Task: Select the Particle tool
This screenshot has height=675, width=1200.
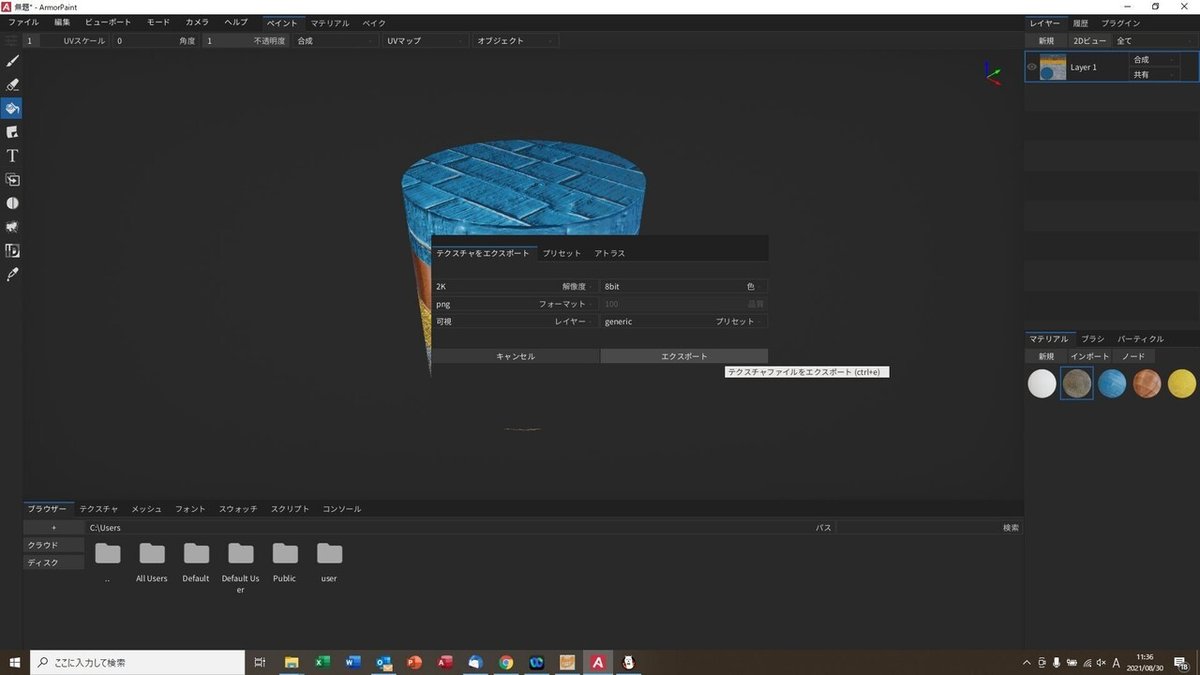Action: click(x=13, y=227)
